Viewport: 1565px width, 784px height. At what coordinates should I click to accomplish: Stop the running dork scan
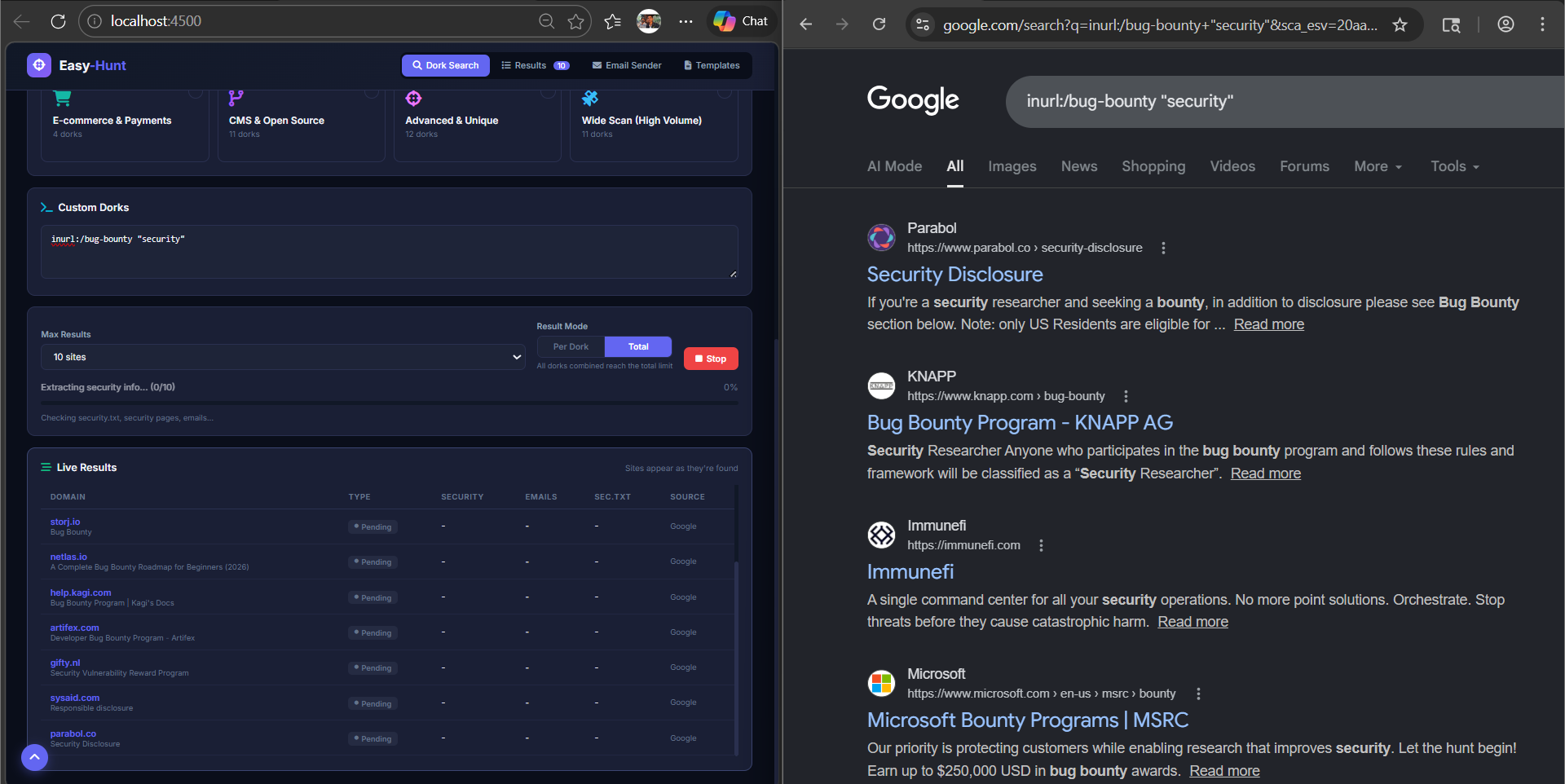point(711,359)
